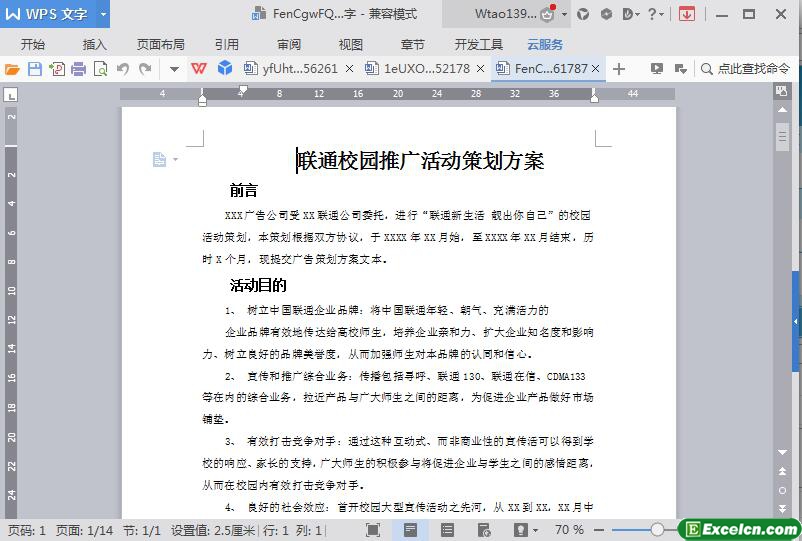Expand the user account dropdown arrow
This screenshot has height=541, width=802.
pos(564,14)
